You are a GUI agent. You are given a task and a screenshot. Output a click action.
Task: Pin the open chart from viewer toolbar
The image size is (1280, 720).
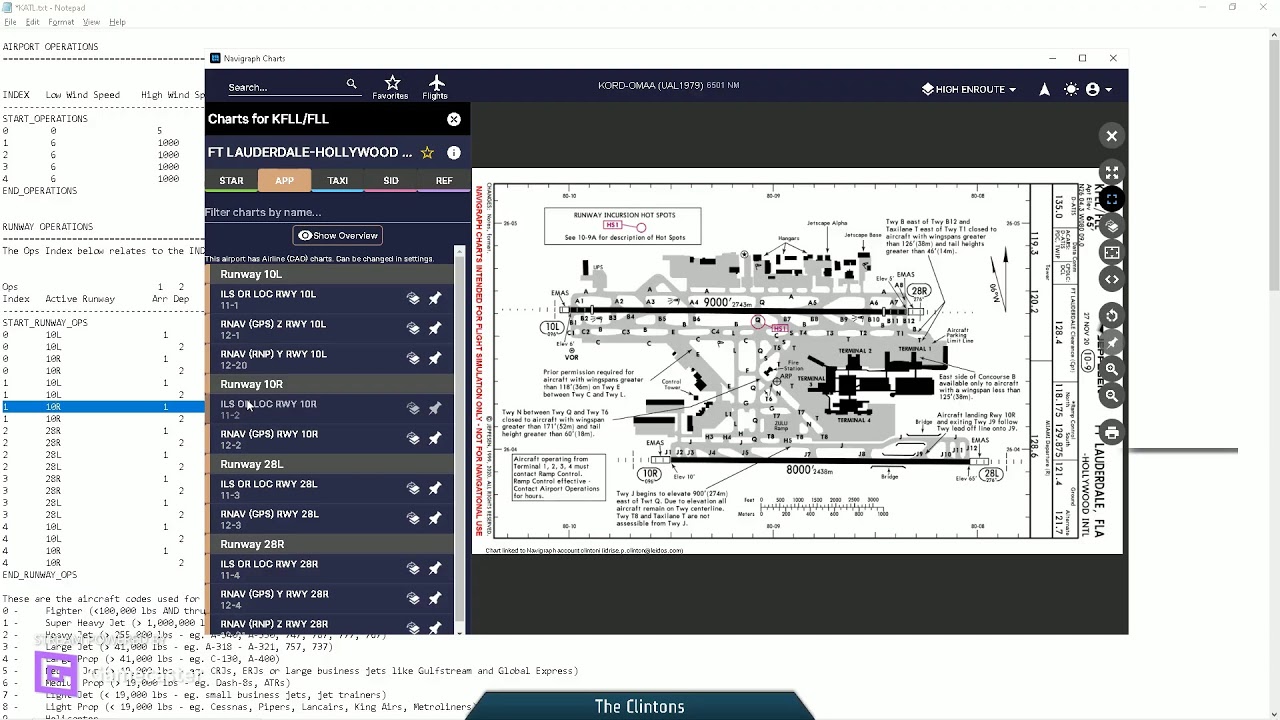1111,342
